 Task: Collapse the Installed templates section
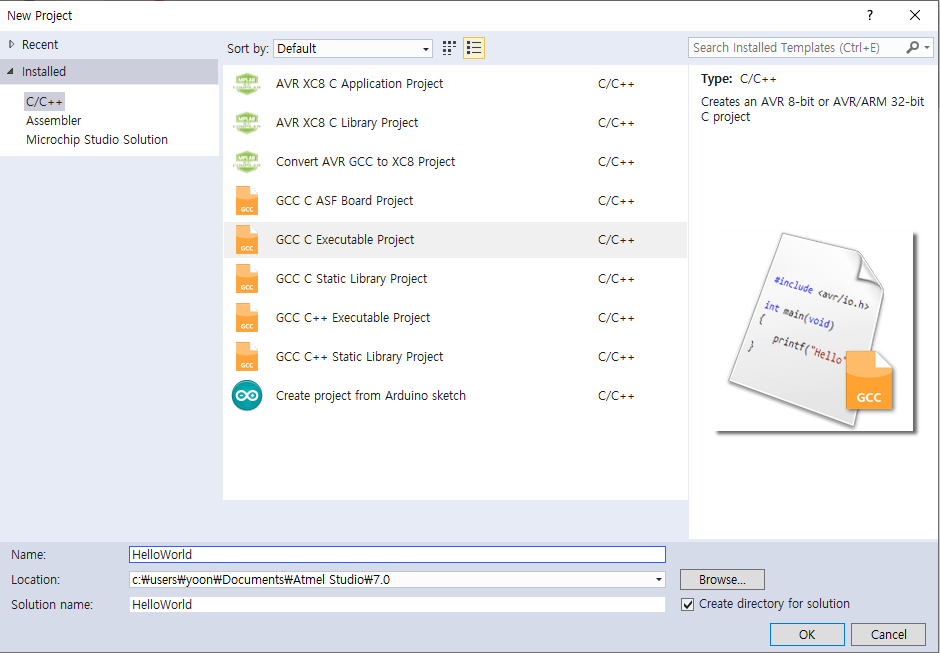[11, 71]
